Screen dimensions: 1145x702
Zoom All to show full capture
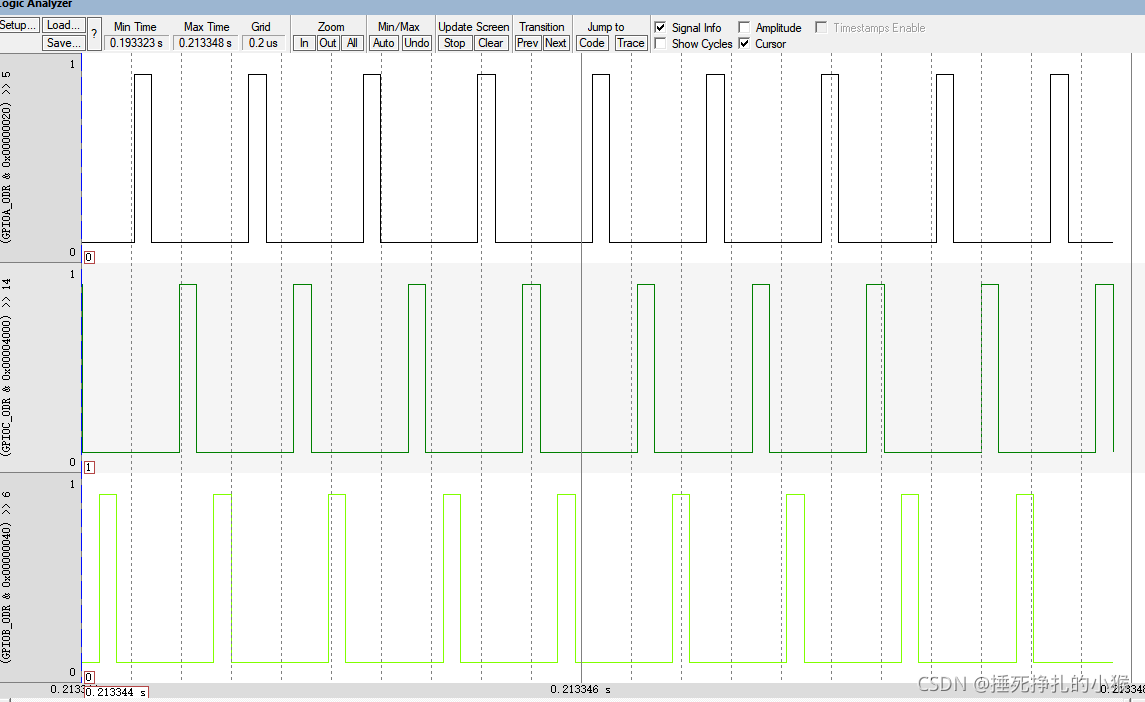point(352,43)
